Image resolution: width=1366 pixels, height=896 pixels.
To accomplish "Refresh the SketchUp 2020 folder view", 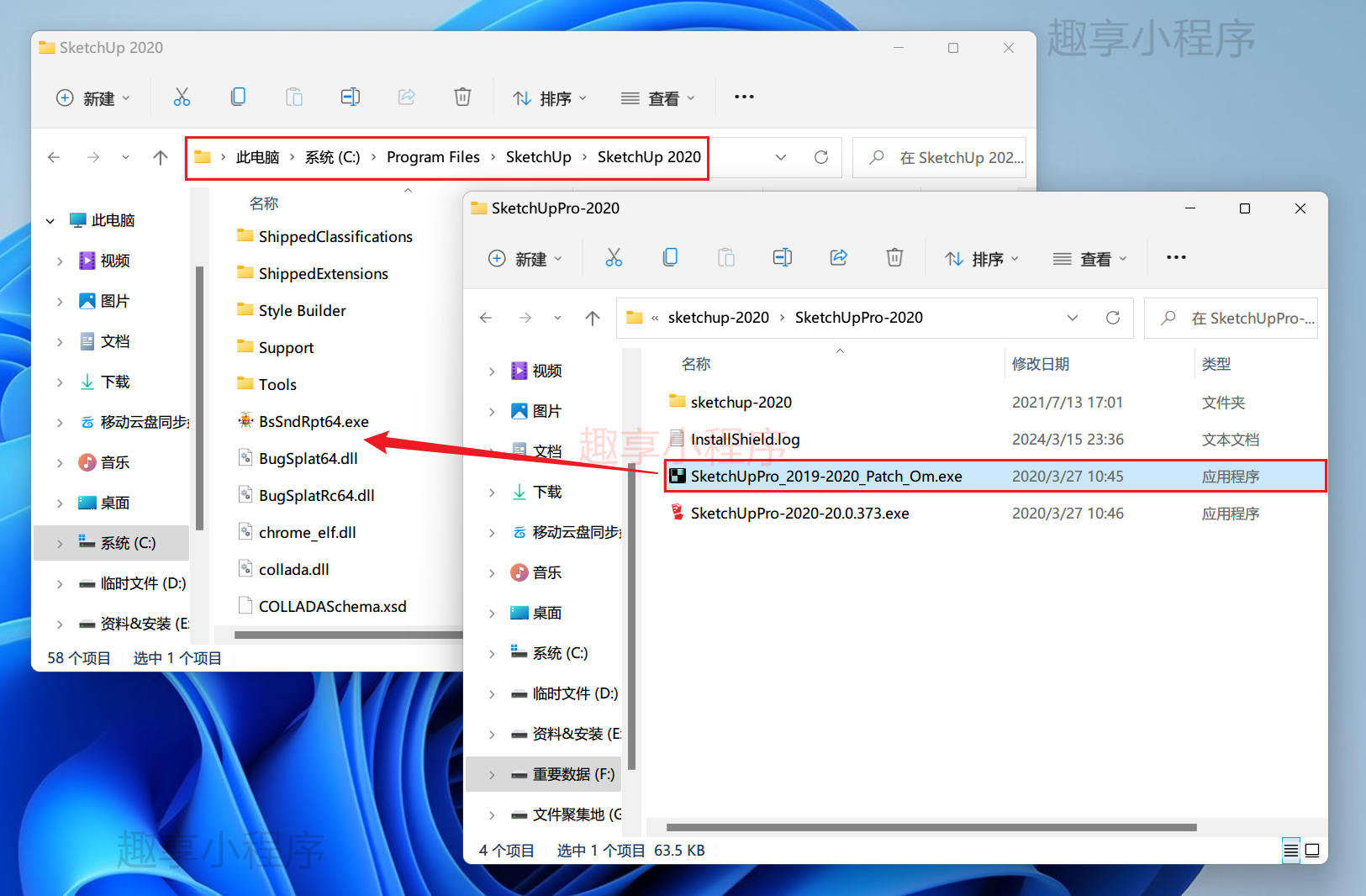I will [x=821, y=157].
